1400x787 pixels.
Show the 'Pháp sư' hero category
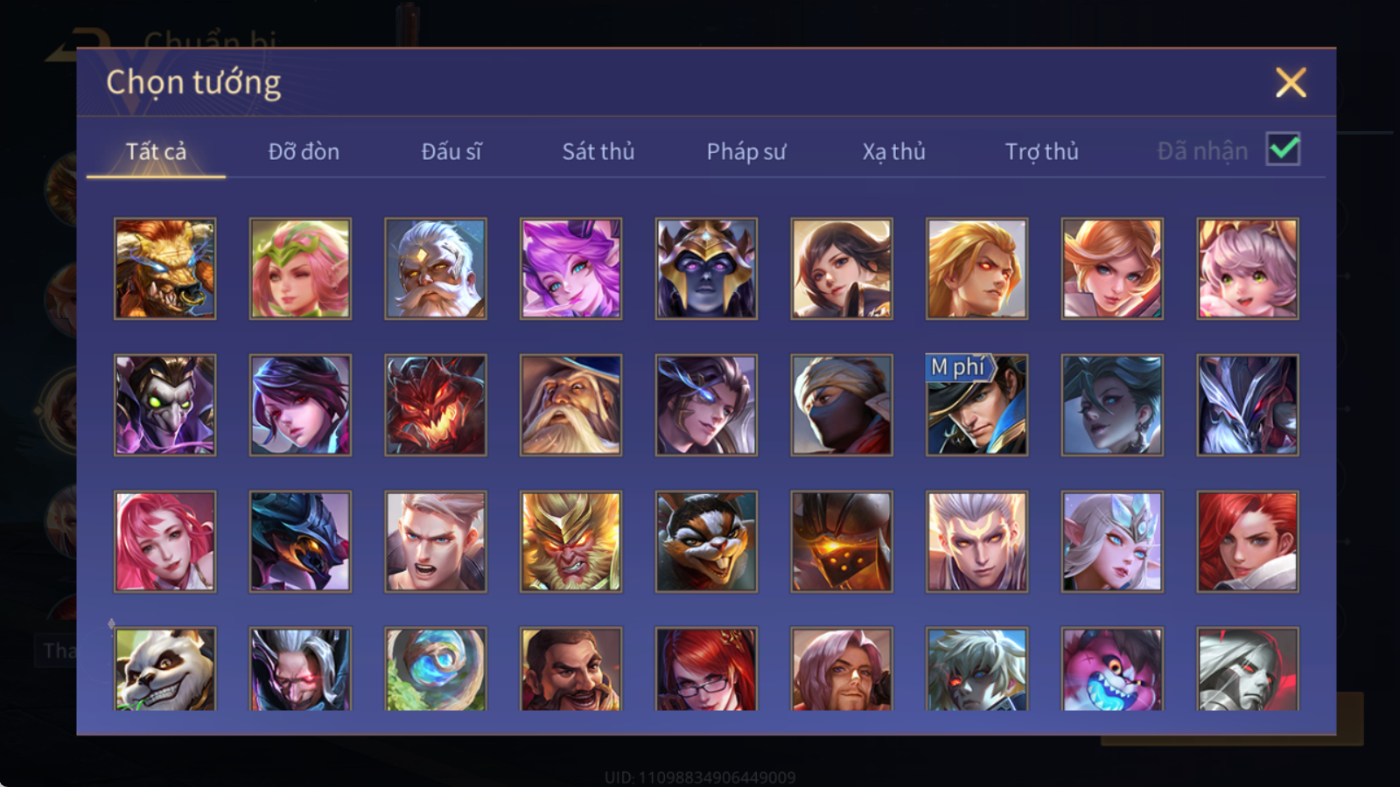tap(746, 151)
